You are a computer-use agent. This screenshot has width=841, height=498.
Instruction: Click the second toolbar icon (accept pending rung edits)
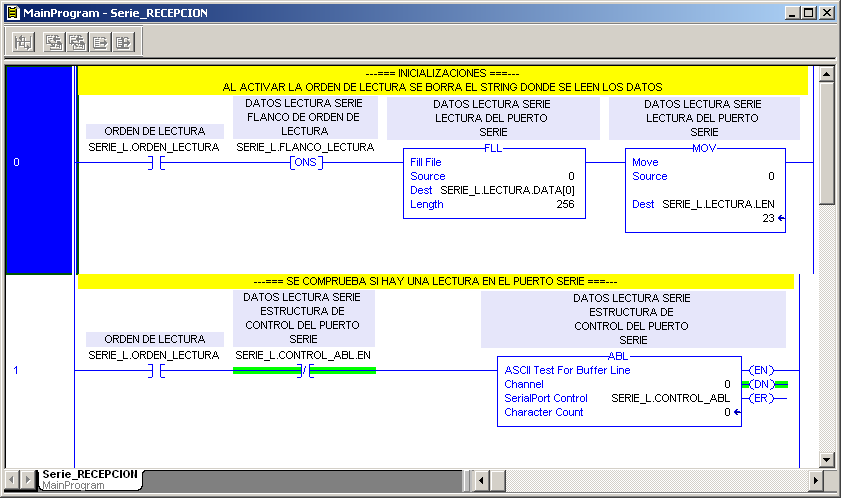54,42
